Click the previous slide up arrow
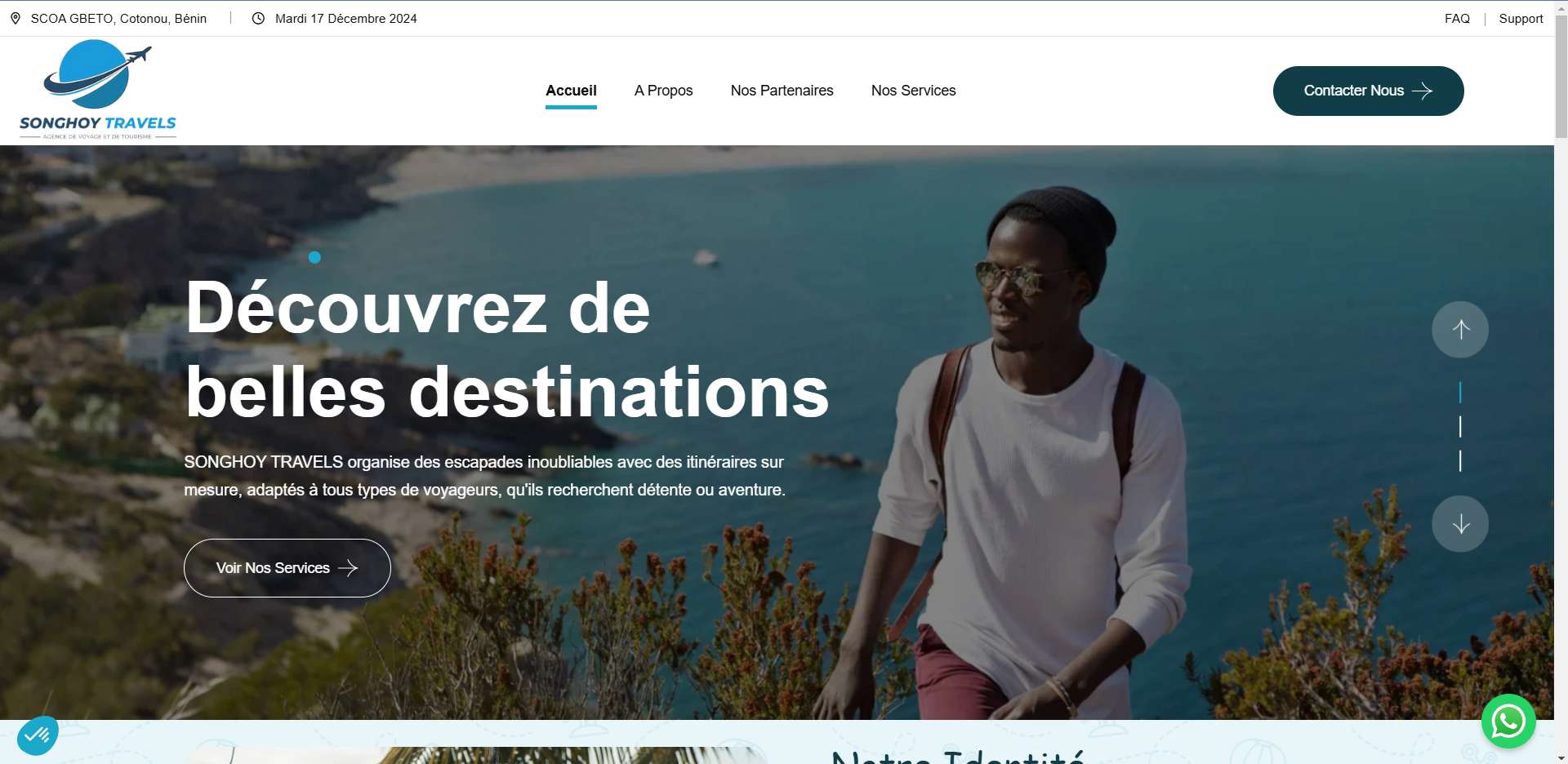This screenshot has width=1568, height=764. tap(1460, 330)
